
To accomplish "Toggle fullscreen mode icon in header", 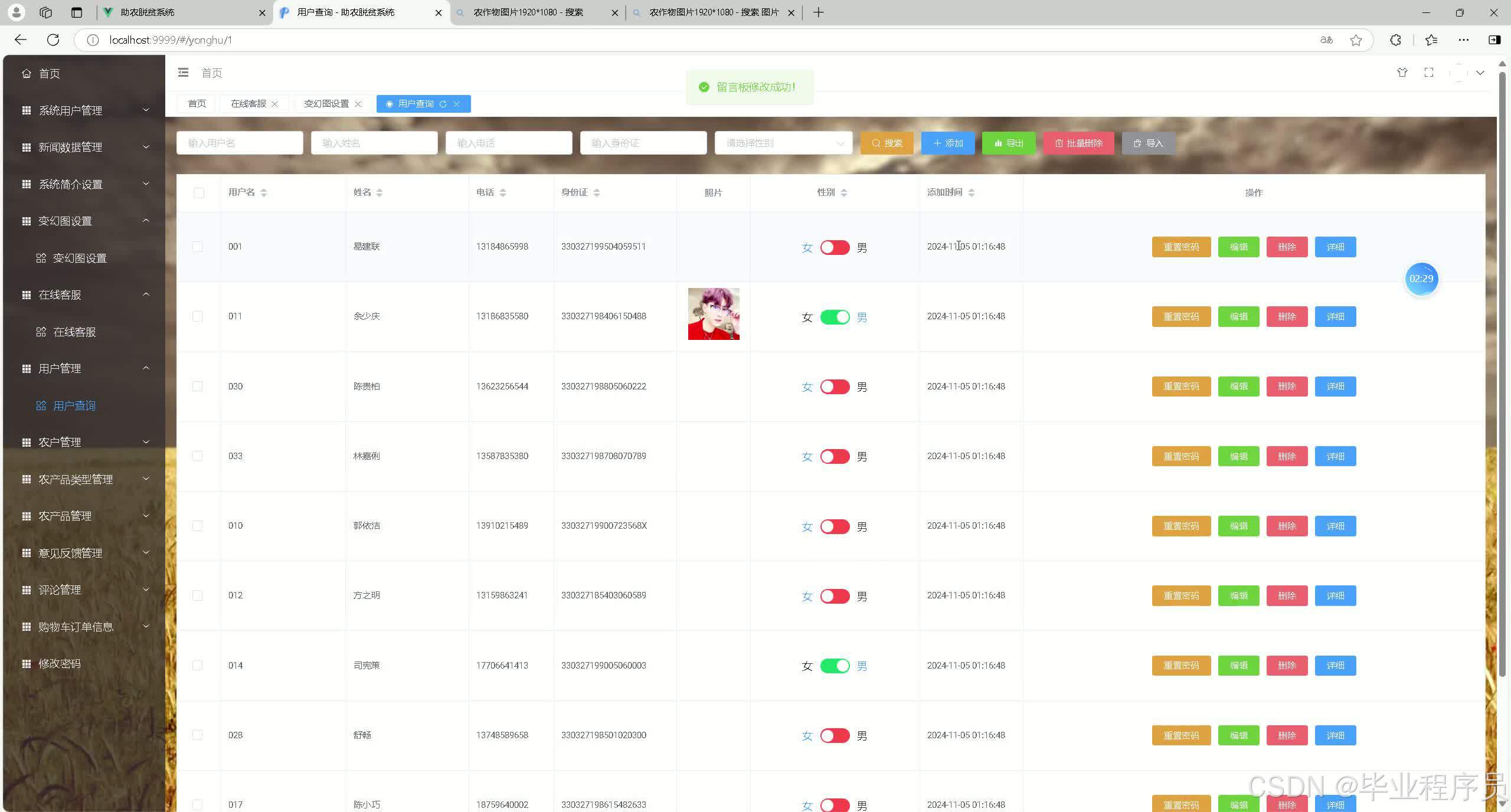I will tap(1429, 73).
